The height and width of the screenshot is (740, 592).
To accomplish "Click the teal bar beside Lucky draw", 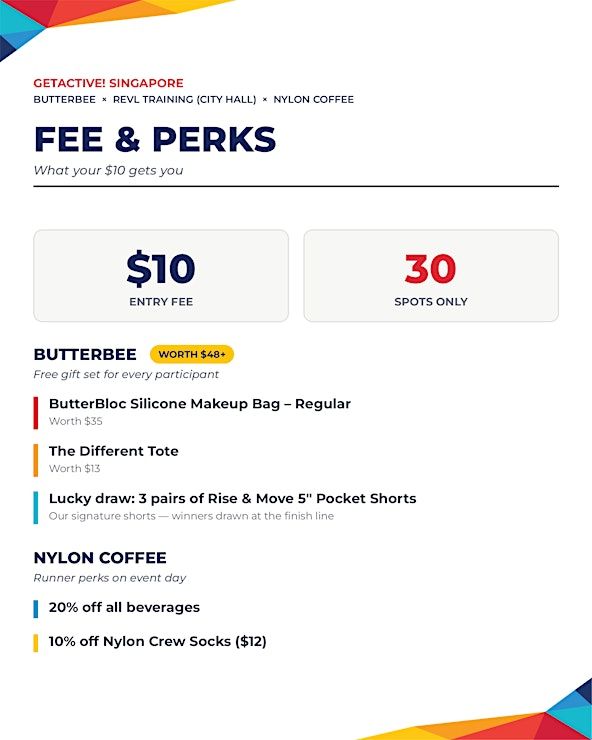I will pos(36,507).
